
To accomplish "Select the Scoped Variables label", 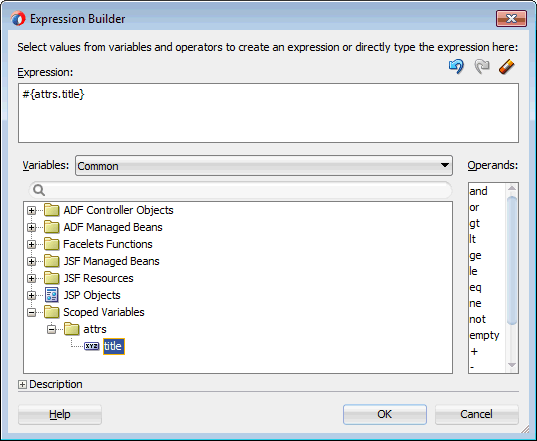I will pos(104,312).
